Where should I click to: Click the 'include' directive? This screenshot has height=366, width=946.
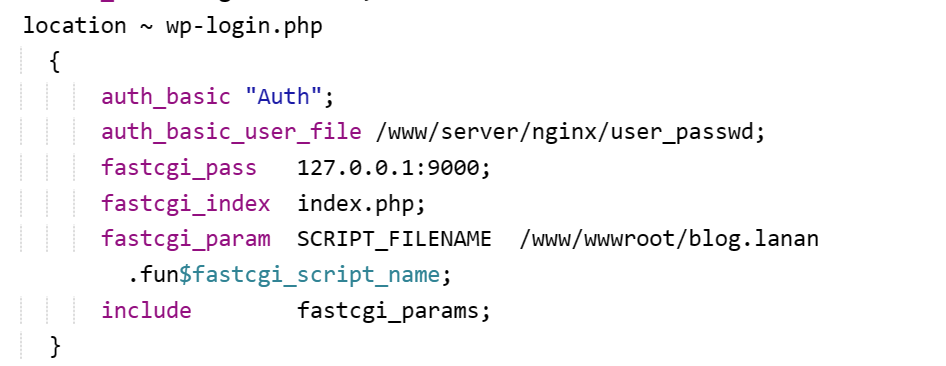tap(147, 311)
